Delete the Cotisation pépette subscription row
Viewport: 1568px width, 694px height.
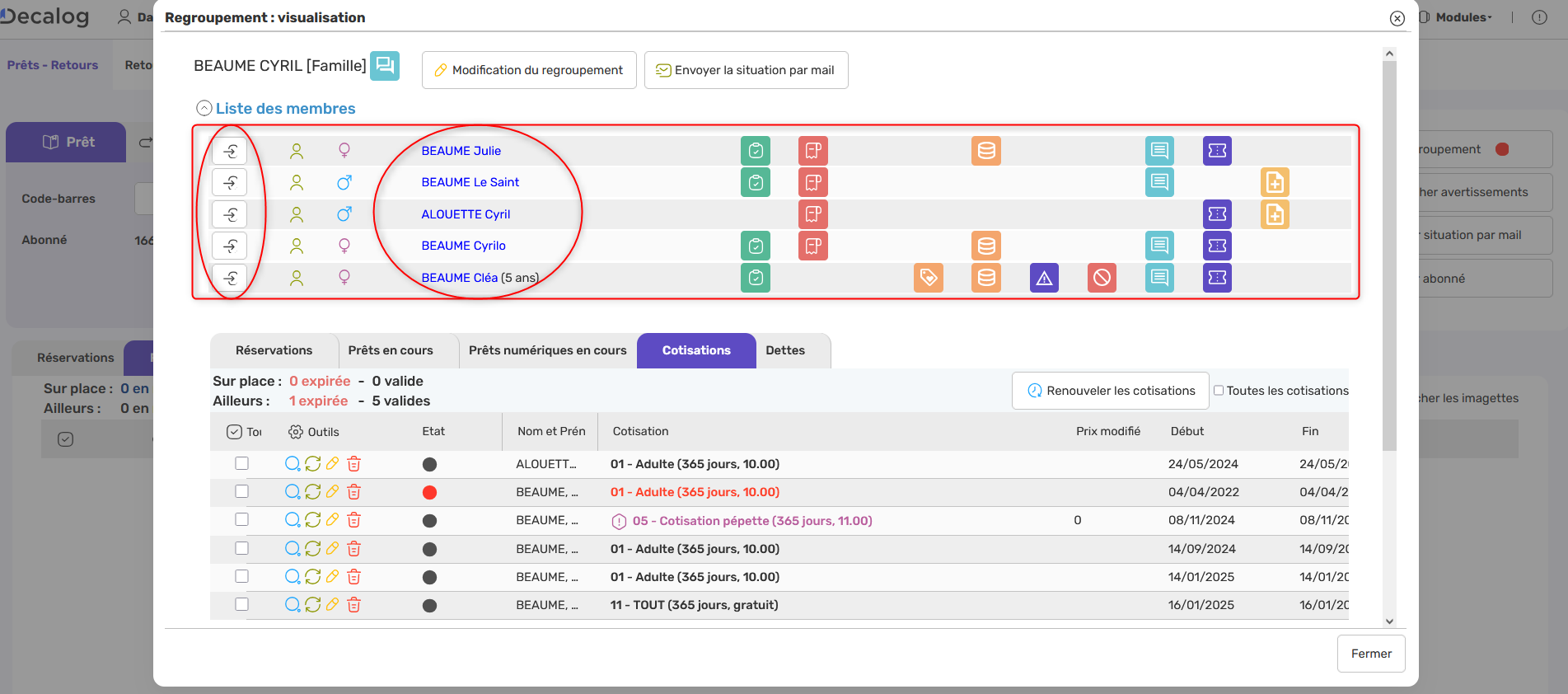[354, 520]
